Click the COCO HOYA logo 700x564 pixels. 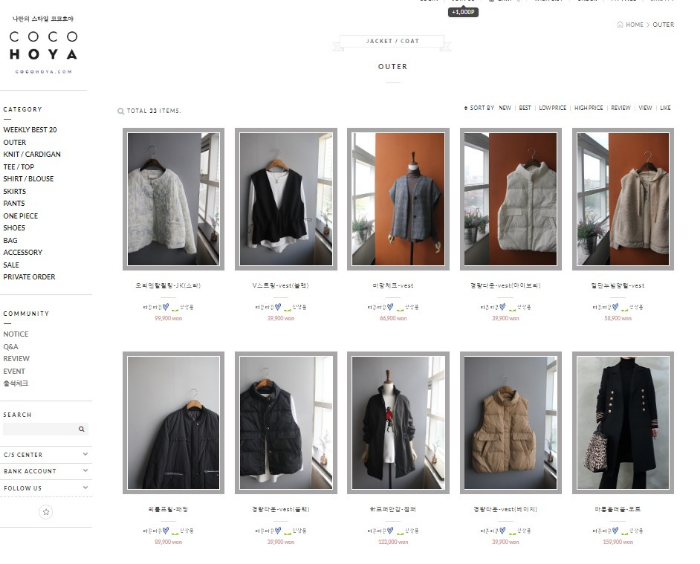click(43, 45)
